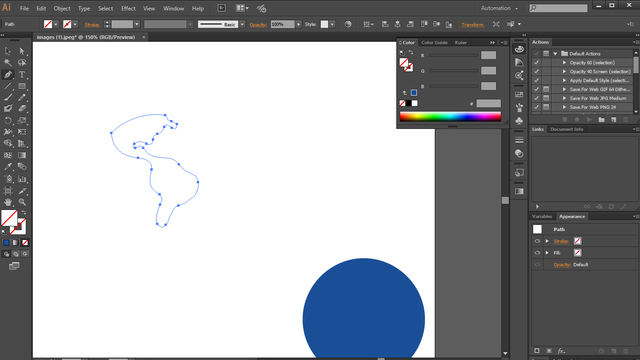Select the Gradient tool
The width and height of the screenshot is (640, 360).
22,155
